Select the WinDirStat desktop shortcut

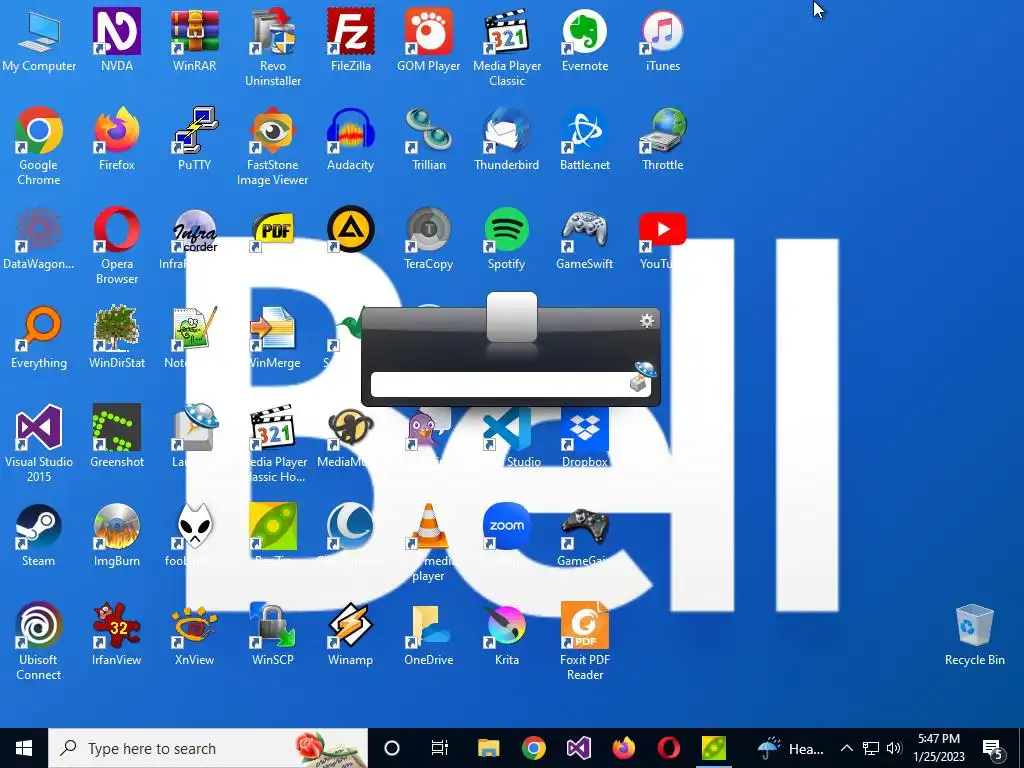[x=117, y=338]
